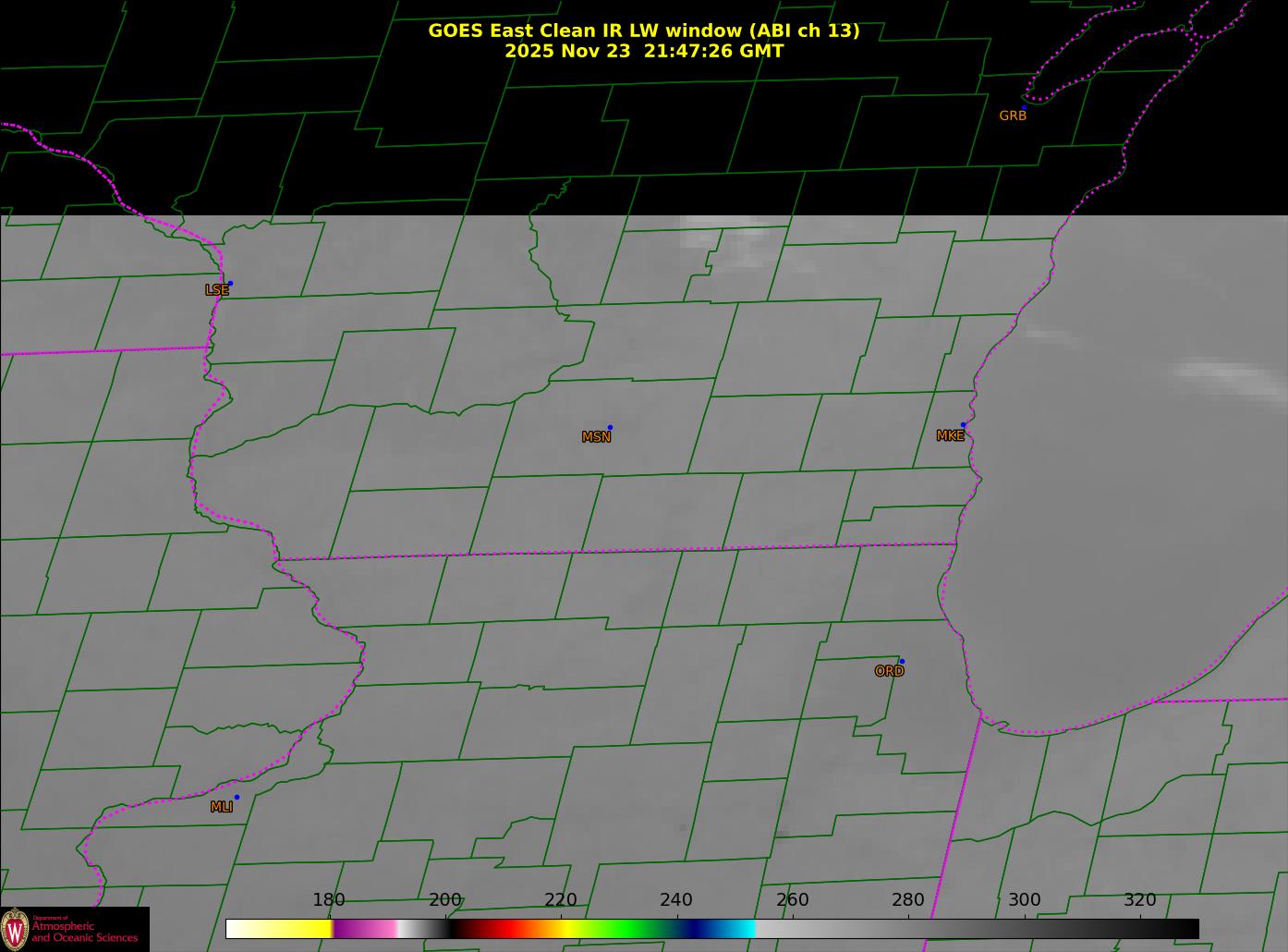Screen dimensions: 1288x952
Task: Click the Atmospheric and Oceanic Sciences text
Action: pos(85,932)
